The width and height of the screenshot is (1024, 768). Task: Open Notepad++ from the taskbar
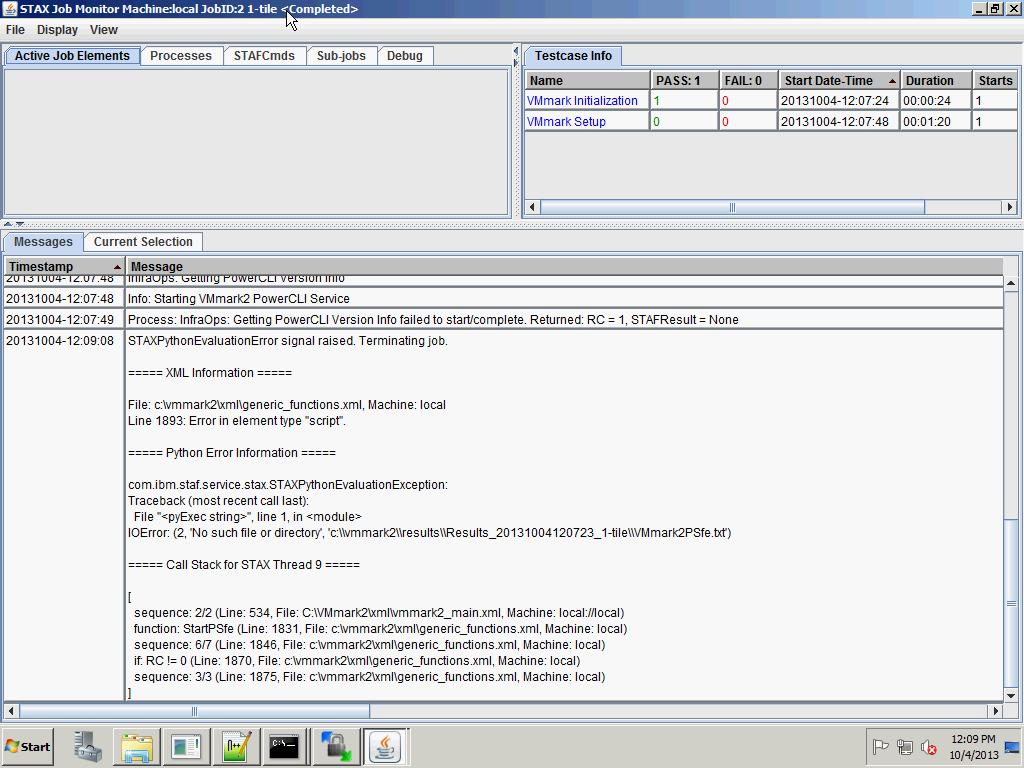(x=236, y=746)
